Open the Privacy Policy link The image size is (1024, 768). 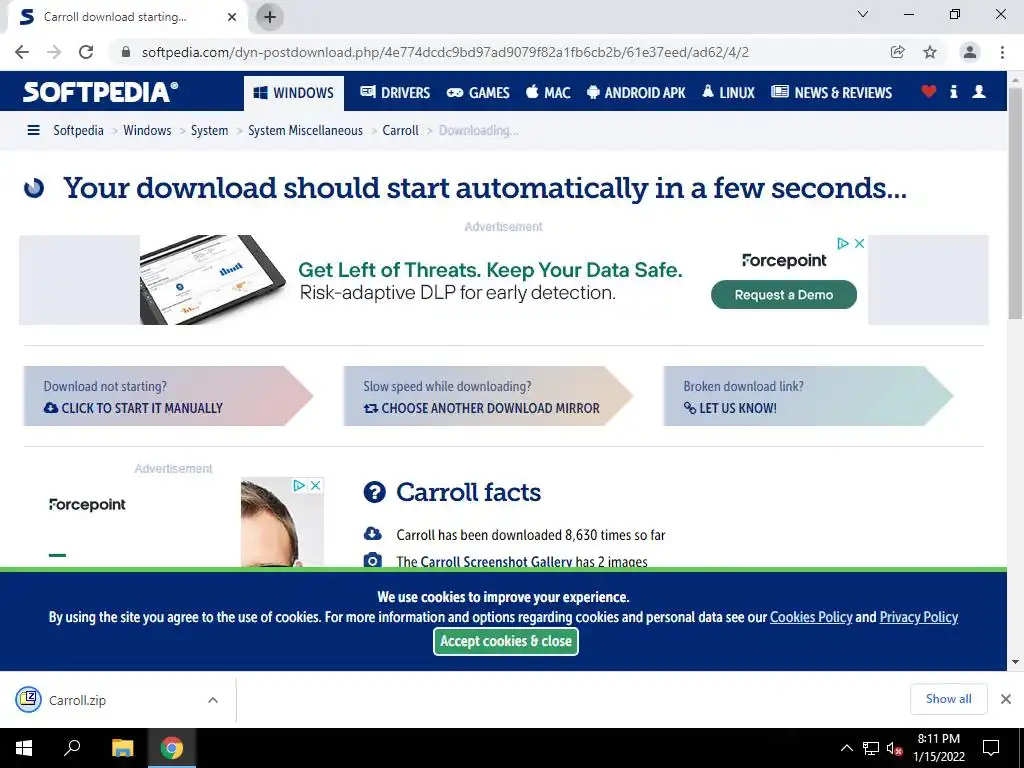pos(919,617)
